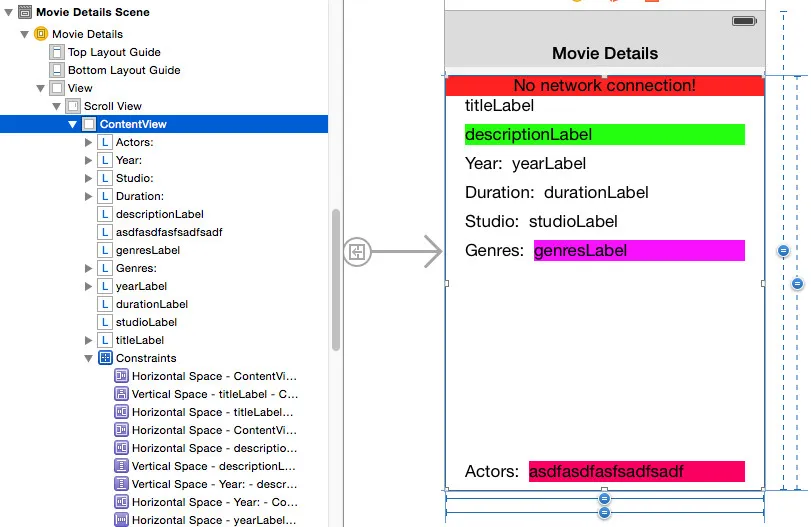Select Top Layout Guide in outline

coord(114,52)
